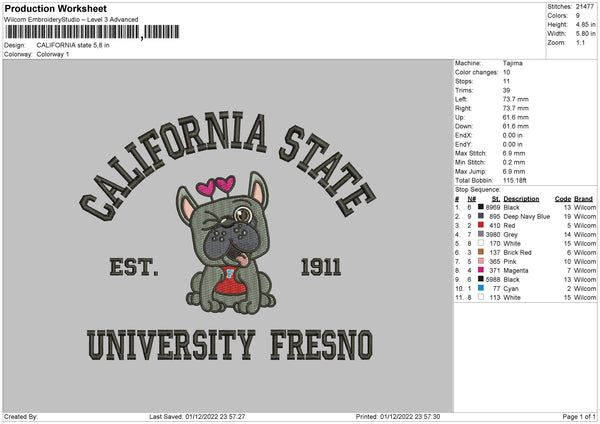Select the Printed timestamp 23:57:30
This screenshot has height=424, width=600.
[x=425, y=416]
